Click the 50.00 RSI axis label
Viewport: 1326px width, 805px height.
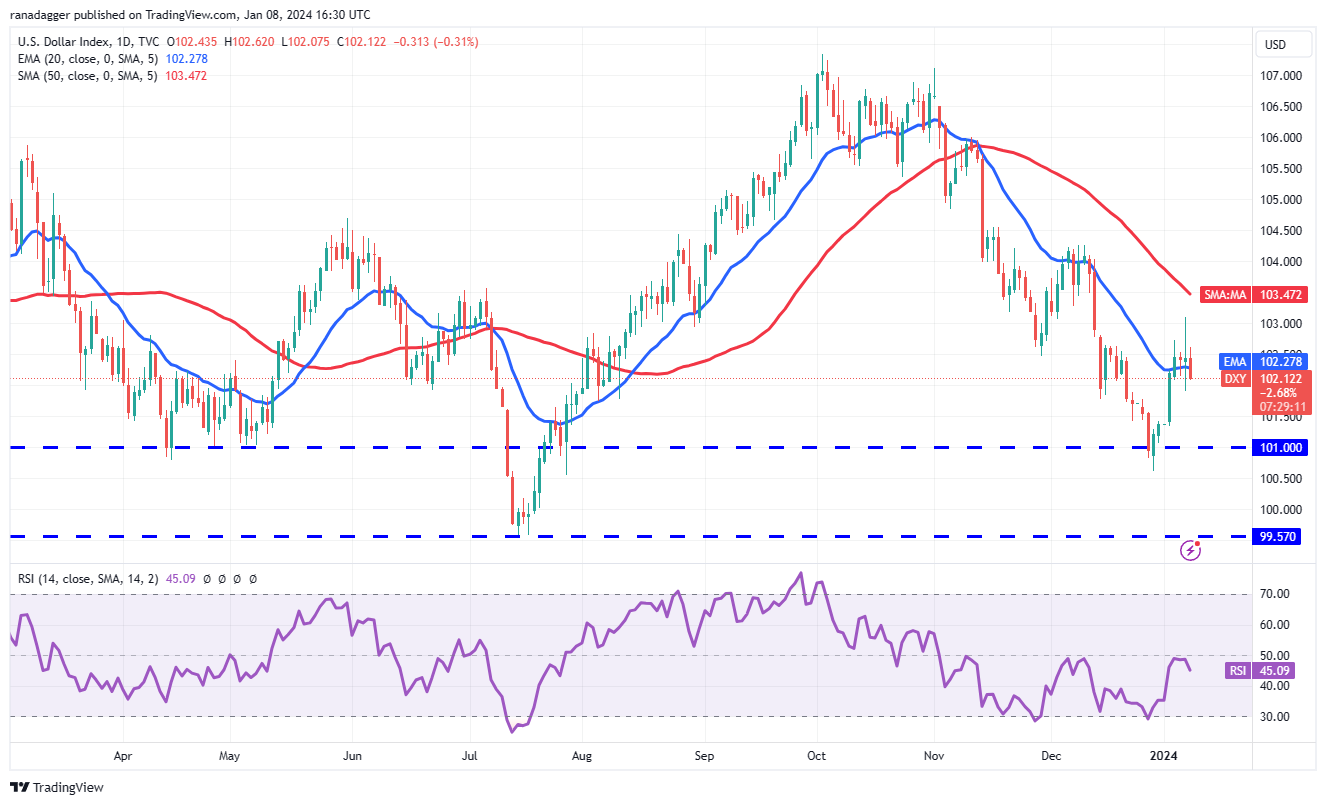1276,656
